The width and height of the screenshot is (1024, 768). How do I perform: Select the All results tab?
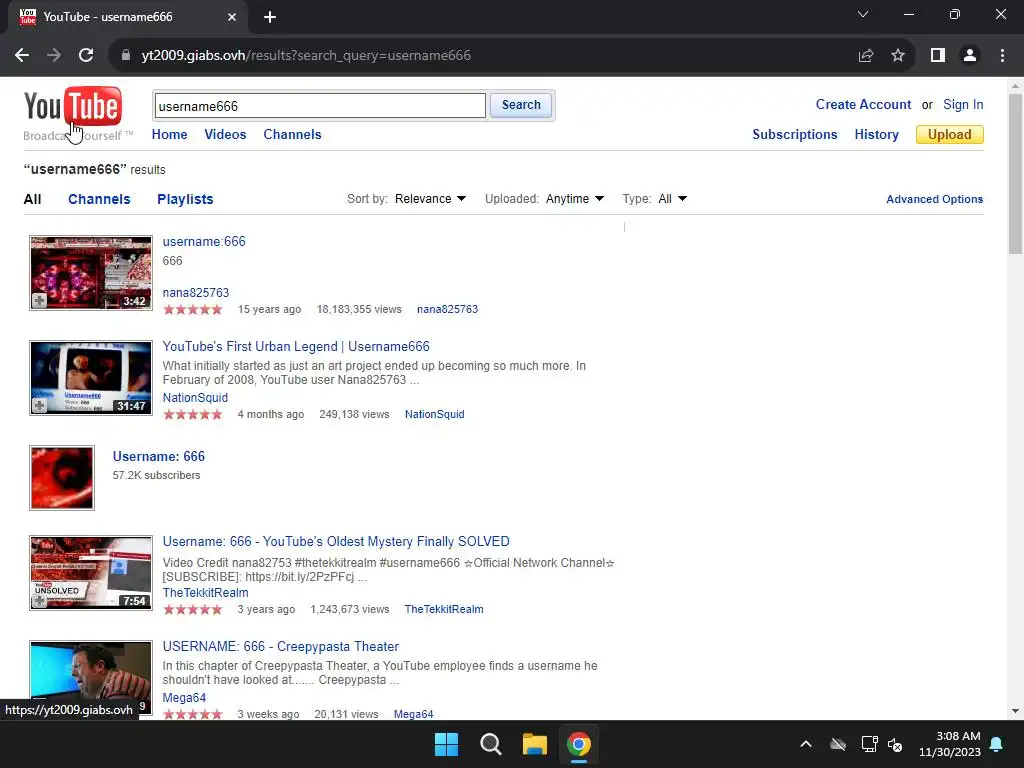tap(33, 199)
